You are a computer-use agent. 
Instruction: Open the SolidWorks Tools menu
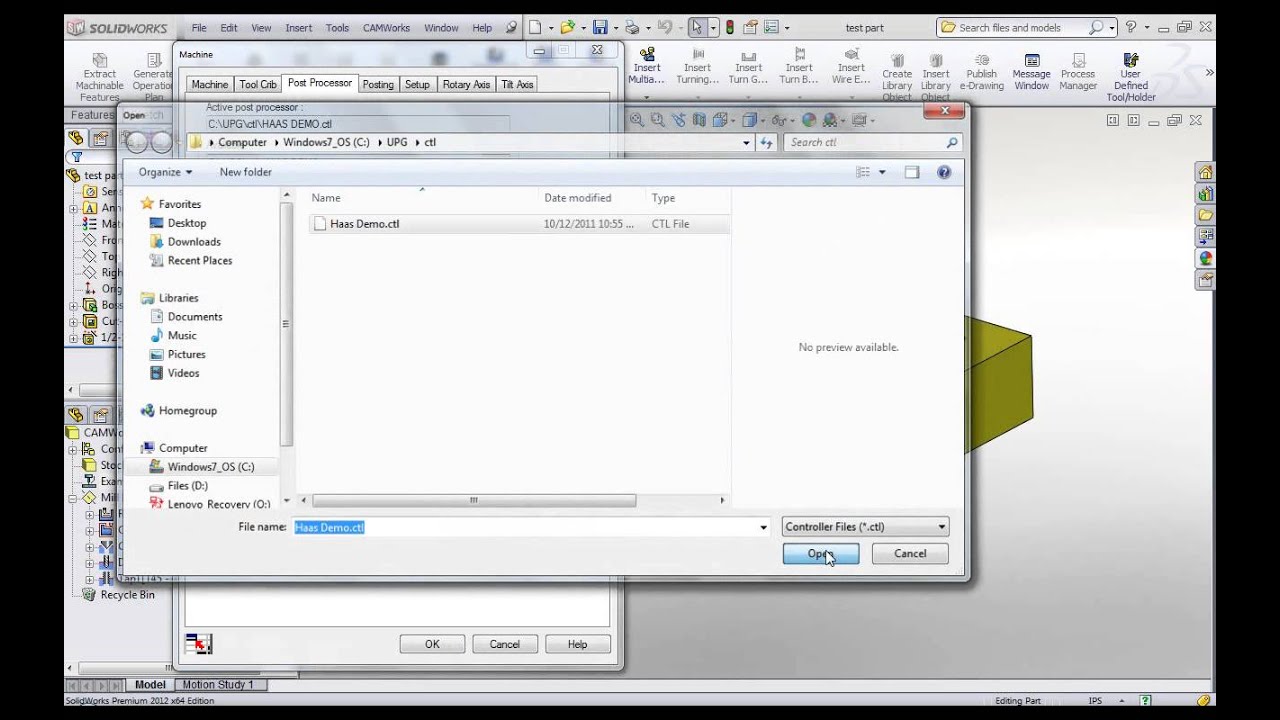pyautogui.click(x=337, y=28)
